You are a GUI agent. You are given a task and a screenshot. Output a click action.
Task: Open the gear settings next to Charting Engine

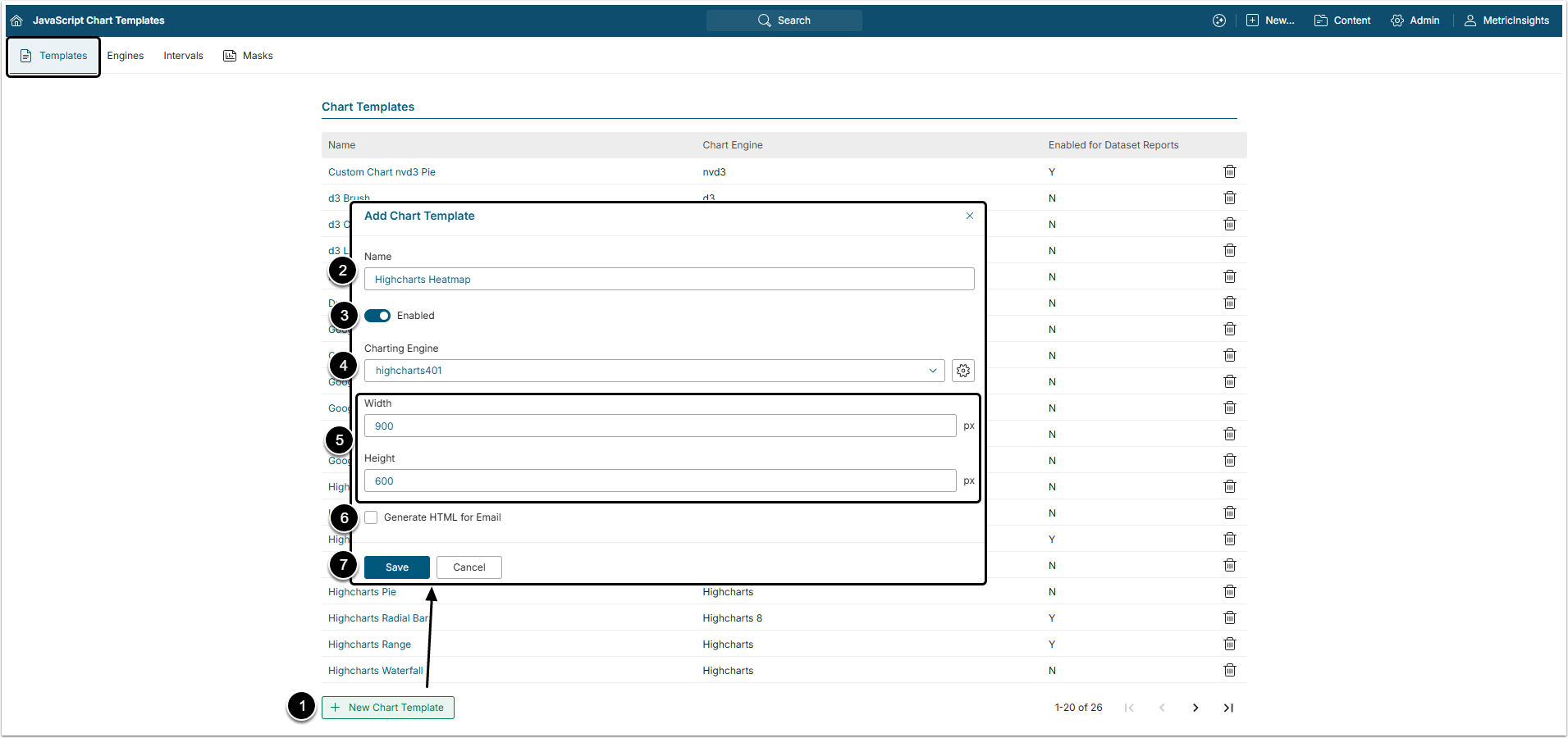coord(963,371)
